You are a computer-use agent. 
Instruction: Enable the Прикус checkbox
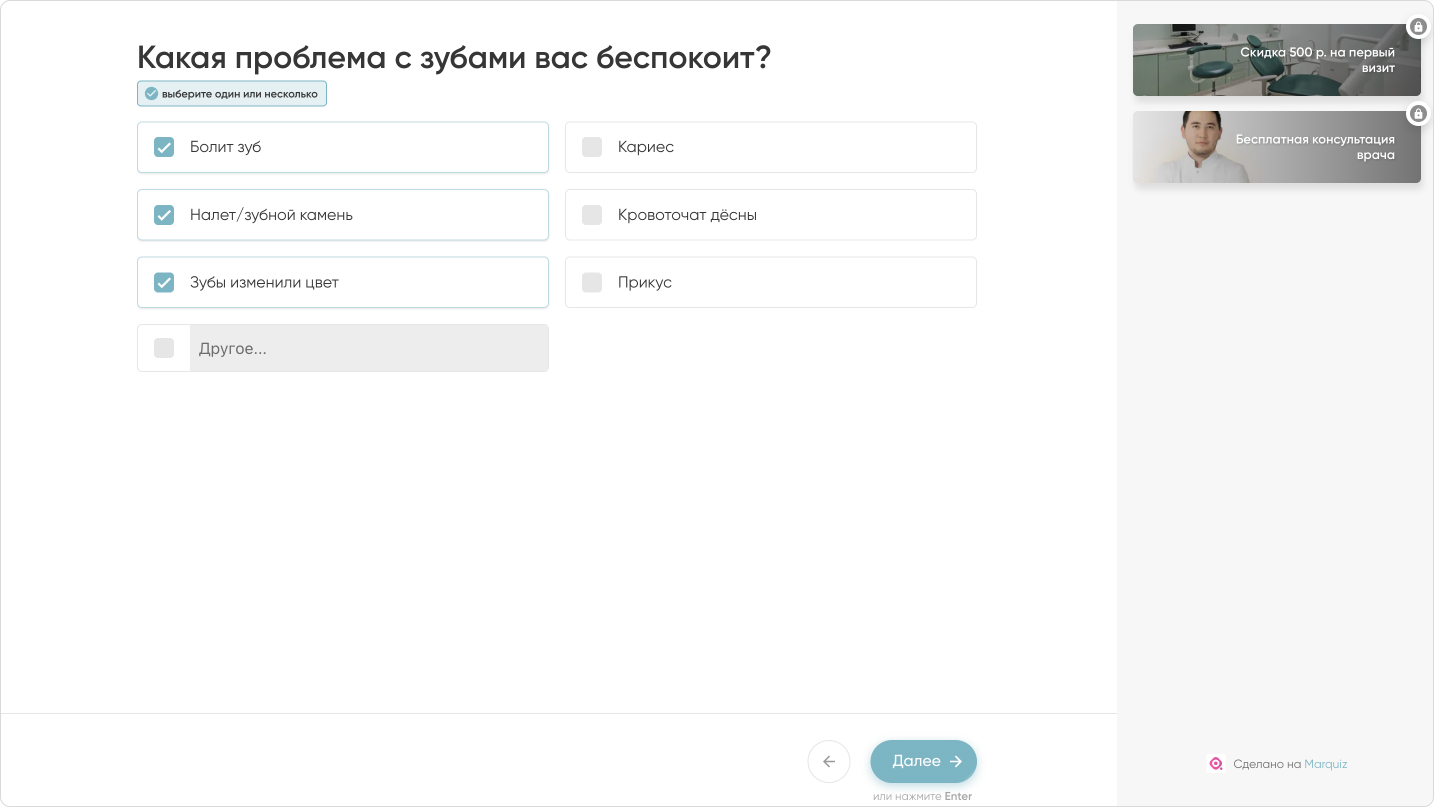pos(770,282)
